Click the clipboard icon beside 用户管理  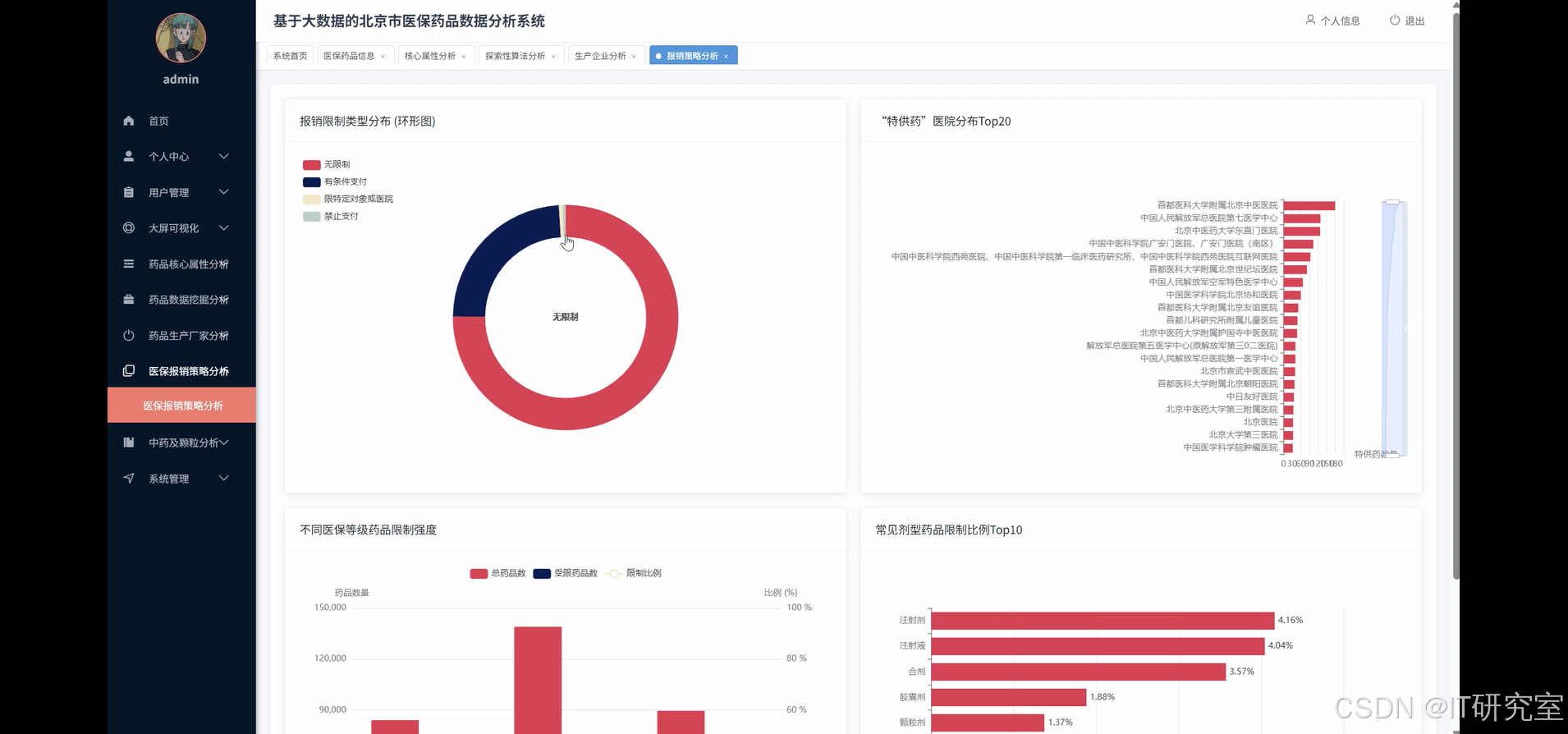(x=128, y=192)
